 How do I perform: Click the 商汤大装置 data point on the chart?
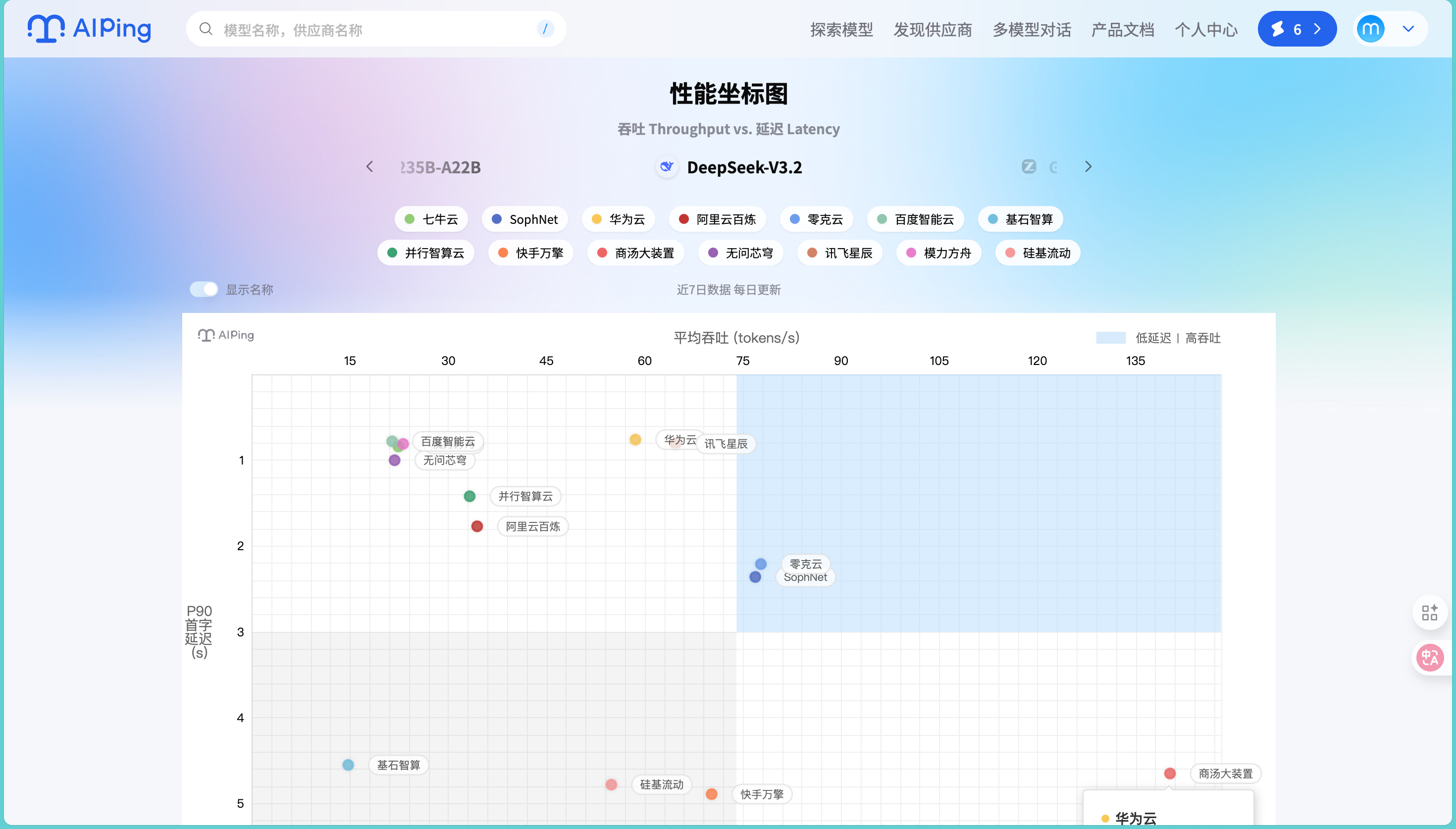point(1170,773)
